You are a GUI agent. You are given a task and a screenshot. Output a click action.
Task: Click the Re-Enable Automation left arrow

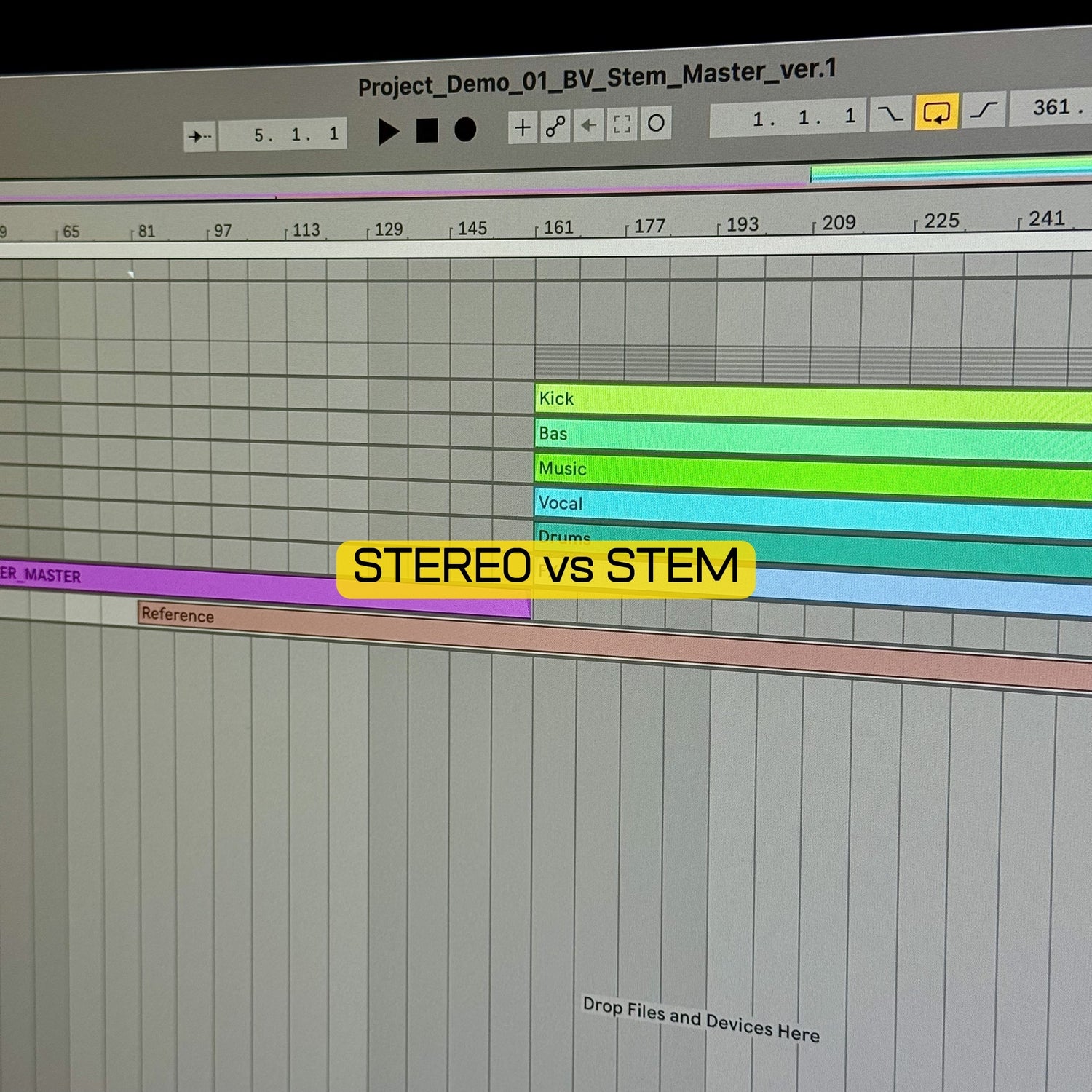click(x=588, y=125)
